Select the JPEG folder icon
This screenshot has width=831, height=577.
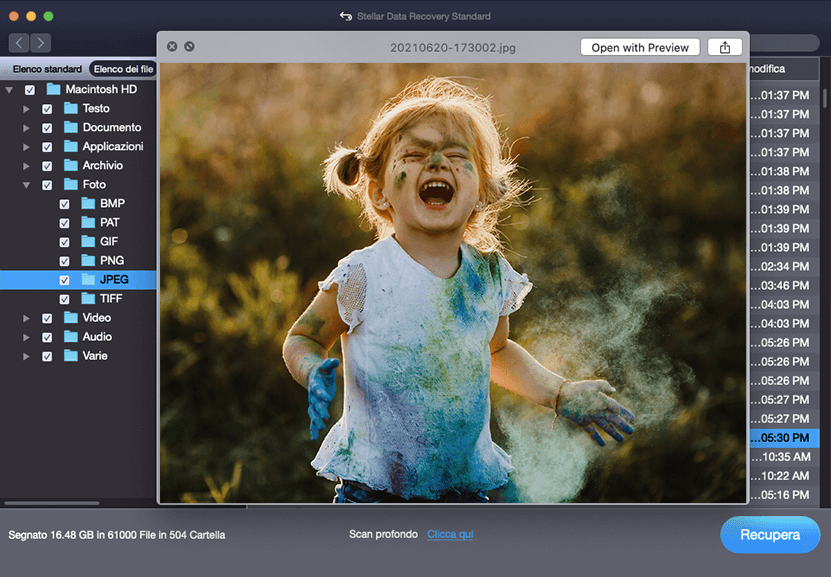(89, 280)
